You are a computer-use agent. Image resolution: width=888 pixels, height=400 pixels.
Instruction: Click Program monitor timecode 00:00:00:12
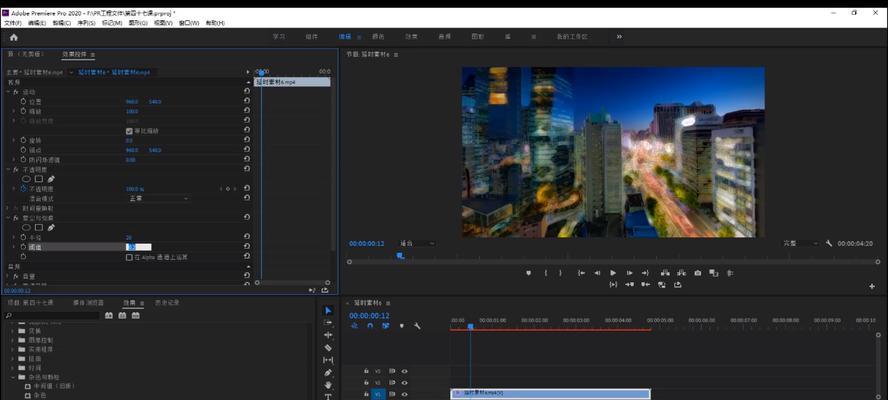(x=366, y=244)
